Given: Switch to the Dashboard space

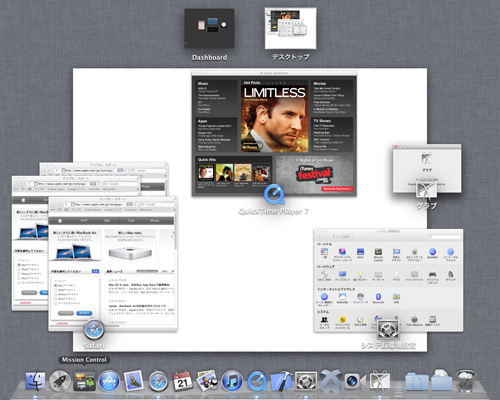Looking at the screenshot, I should coord(209,29).
